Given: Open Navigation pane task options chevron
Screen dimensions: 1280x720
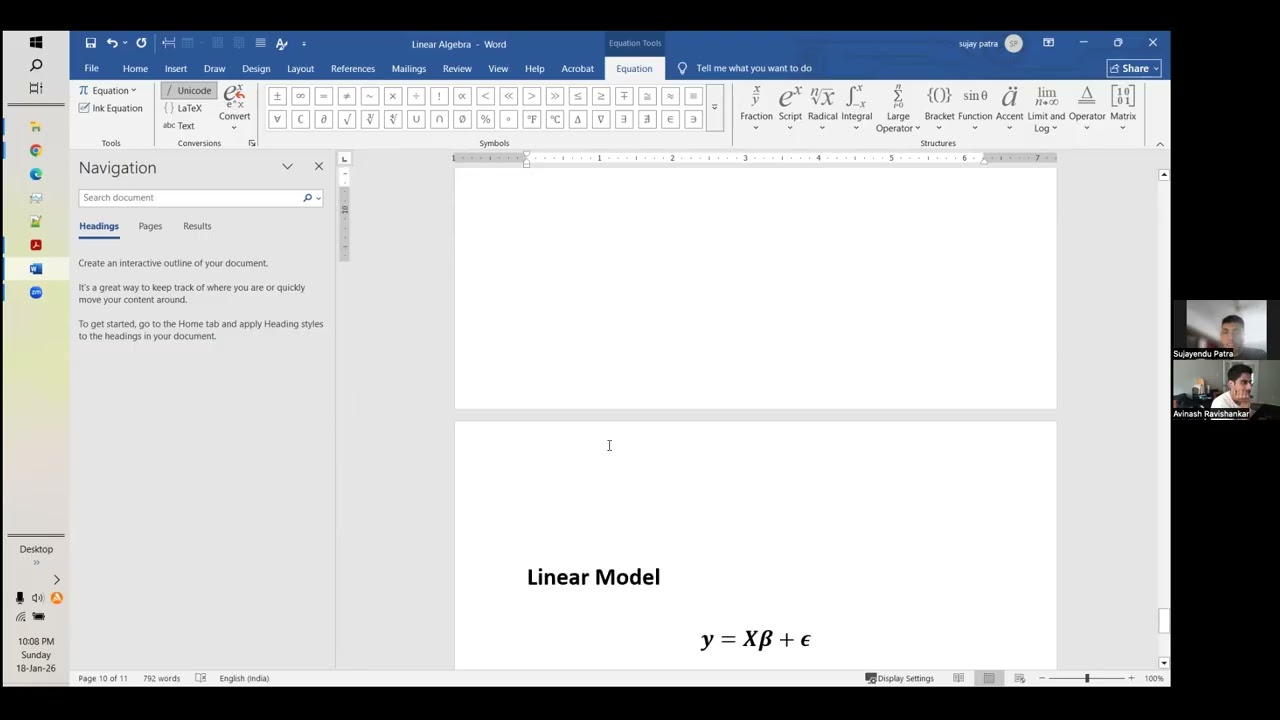Looking at the screenshot, I should tap(287, 167).
